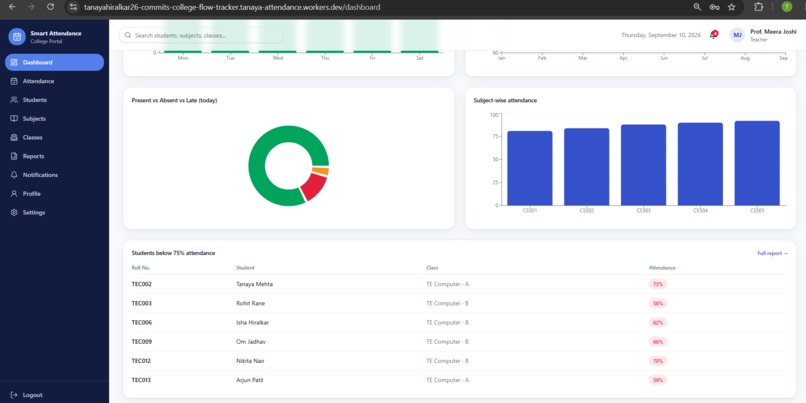The width and height of the screenshot is (806, 403).
Task: Click the red Absent donut segment
Action: tap(314, 187)
